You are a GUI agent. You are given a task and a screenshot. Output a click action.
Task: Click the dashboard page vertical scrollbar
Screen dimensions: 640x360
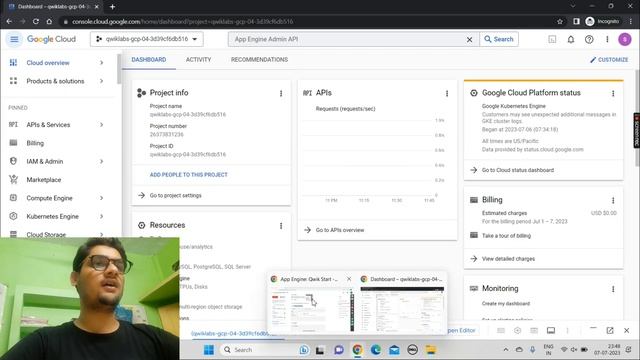(637, 118)
